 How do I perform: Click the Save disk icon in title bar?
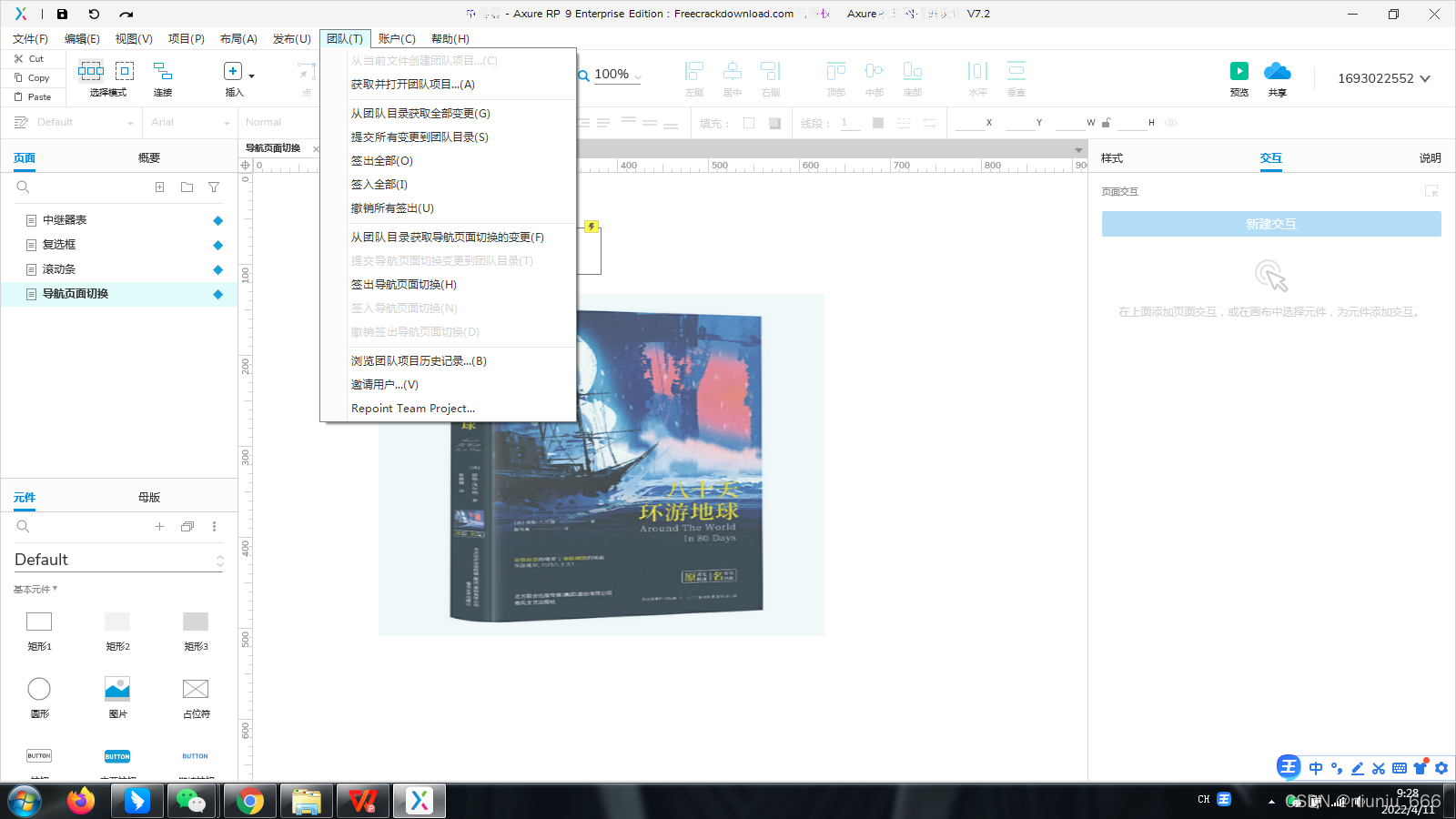[x=62, y=14]
